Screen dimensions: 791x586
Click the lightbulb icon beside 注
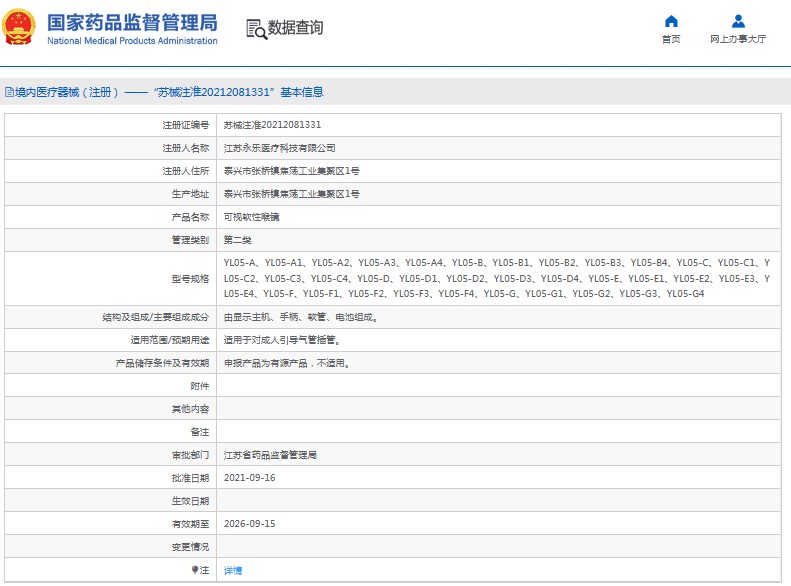pos(195,569)
